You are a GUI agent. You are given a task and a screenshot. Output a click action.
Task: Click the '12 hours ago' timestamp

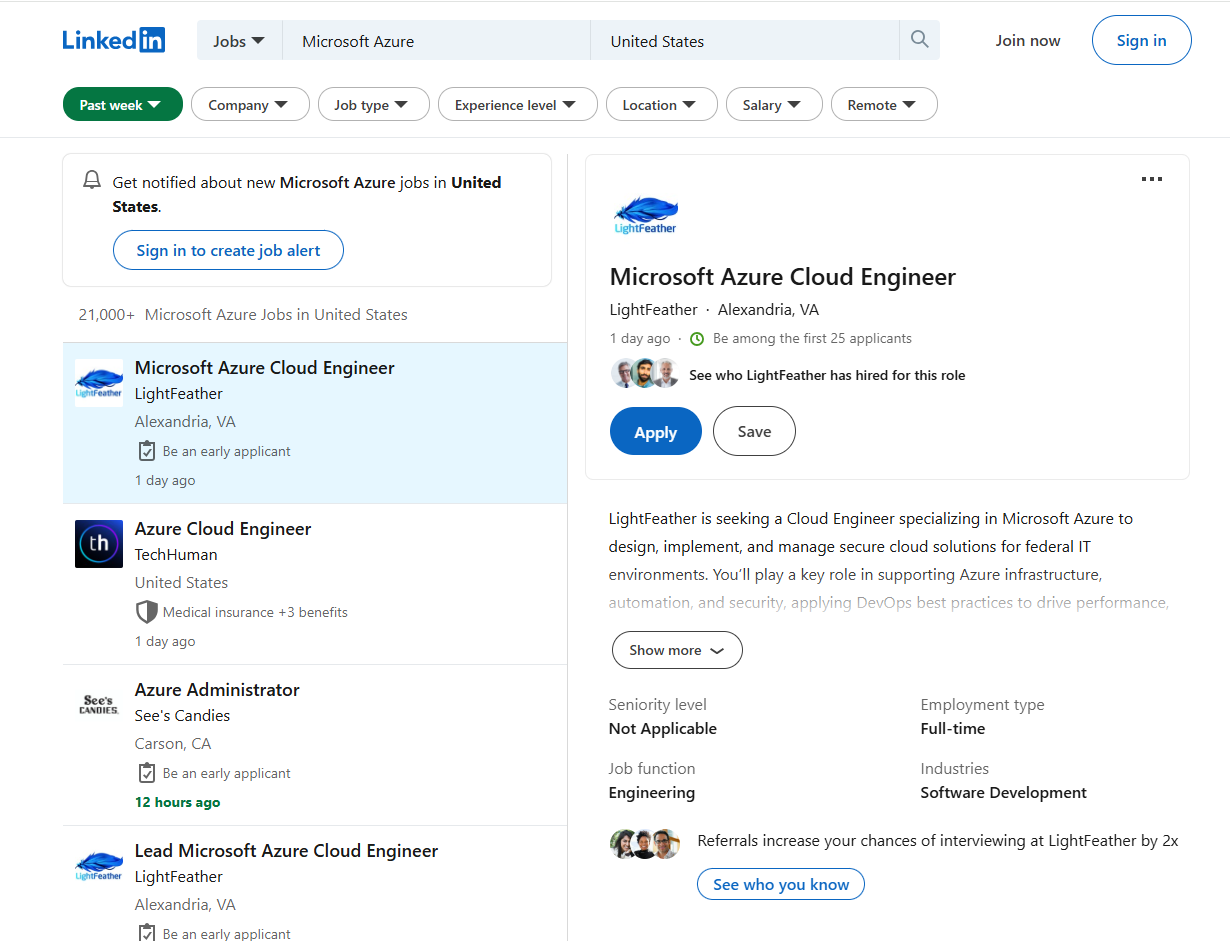coord(178,802)
